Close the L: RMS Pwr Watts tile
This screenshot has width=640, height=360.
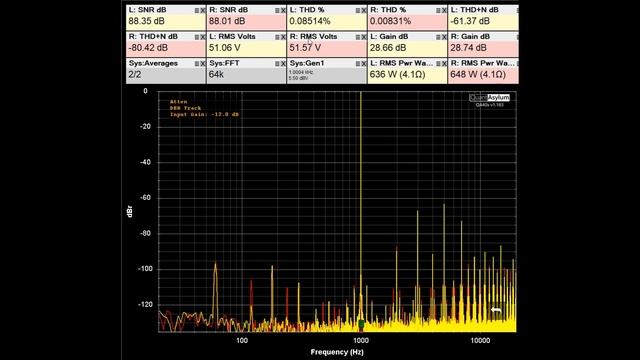(x=444, y=64)
